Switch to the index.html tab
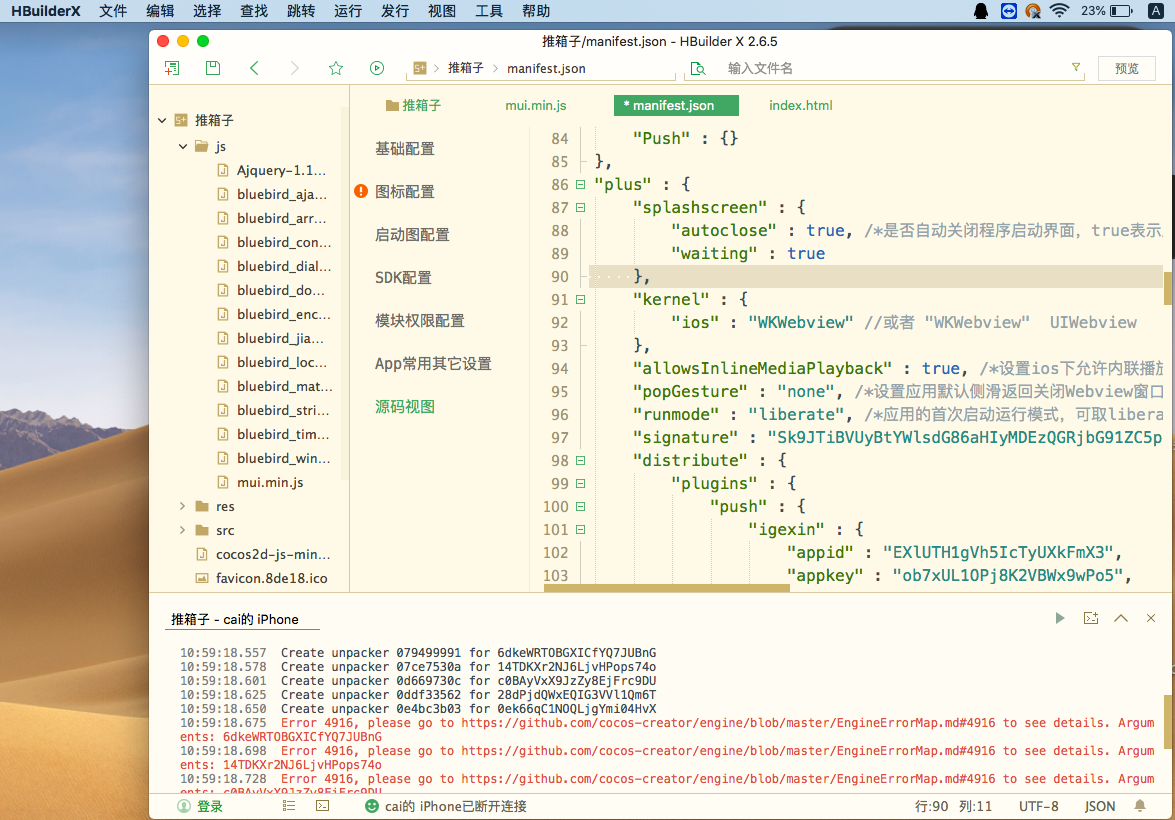The width and height of the screenshot is (1175, 820). 800,105
